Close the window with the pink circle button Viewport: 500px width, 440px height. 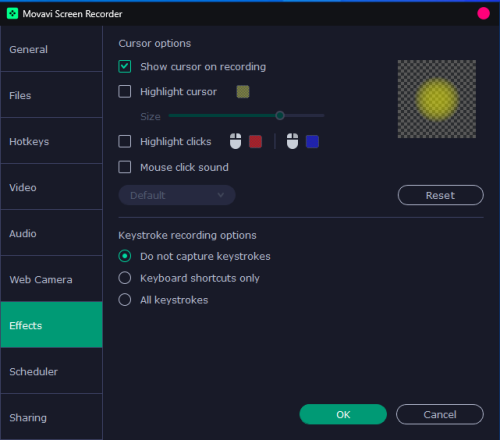coord(483,13)
